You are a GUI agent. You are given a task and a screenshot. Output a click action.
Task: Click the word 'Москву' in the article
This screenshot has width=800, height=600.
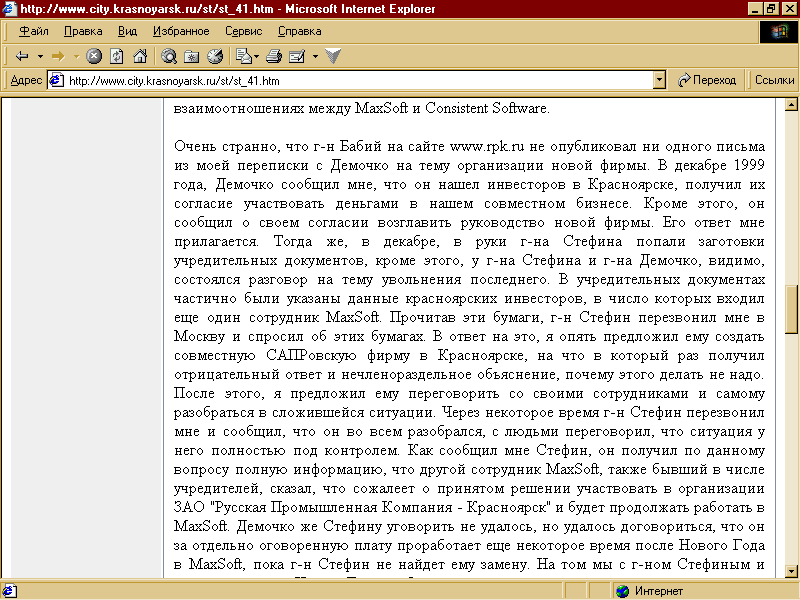[199, 337]
